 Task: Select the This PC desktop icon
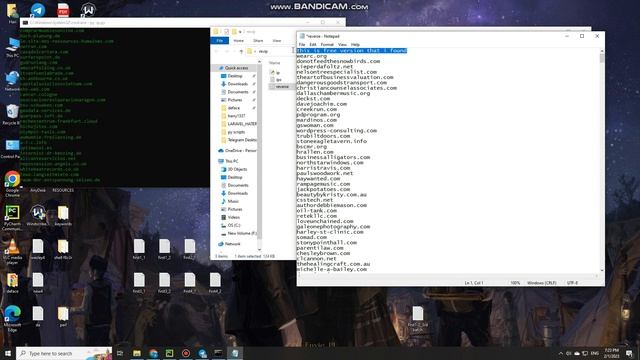tap(12, 47)
